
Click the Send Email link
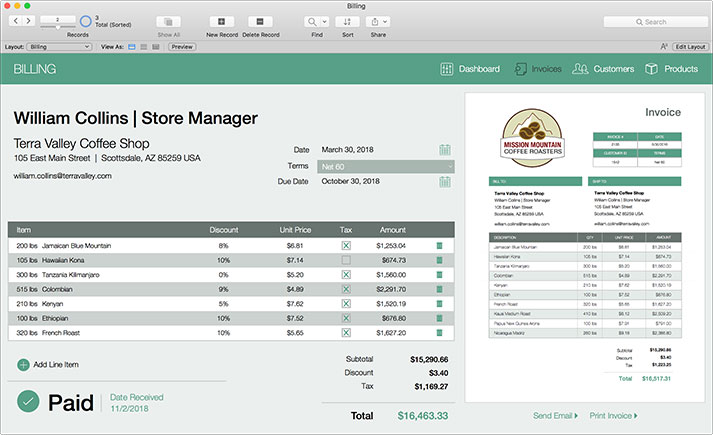(x=555, y=415)
